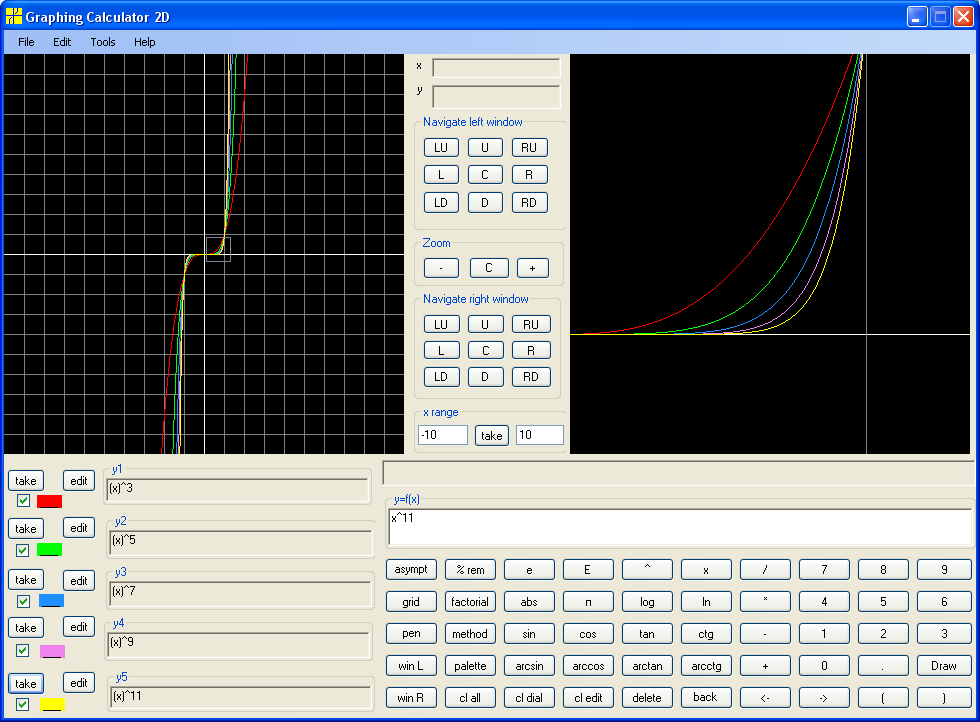Image resolution: width=980 pixels, height=722 pixels.
Task: Click the pen button
Action: (411, 633)
